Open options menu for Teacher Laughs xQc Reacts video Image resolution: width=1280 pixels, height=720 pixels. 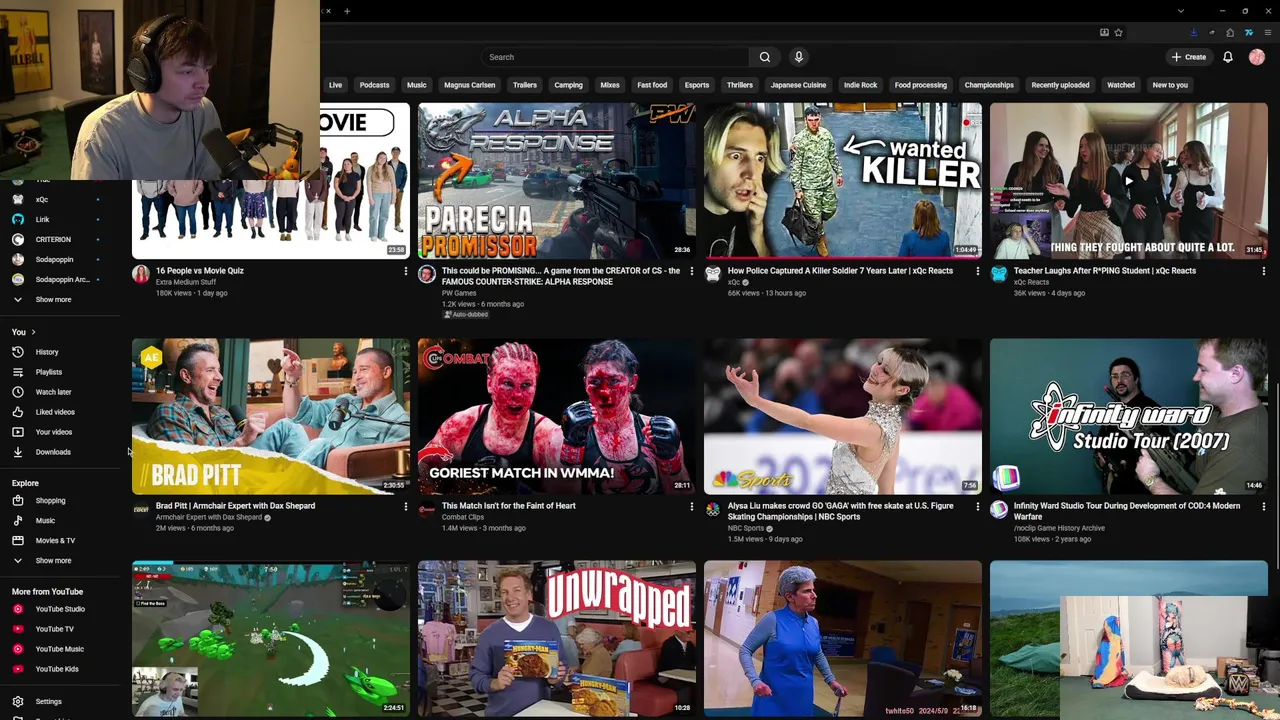click(1263, 271)
